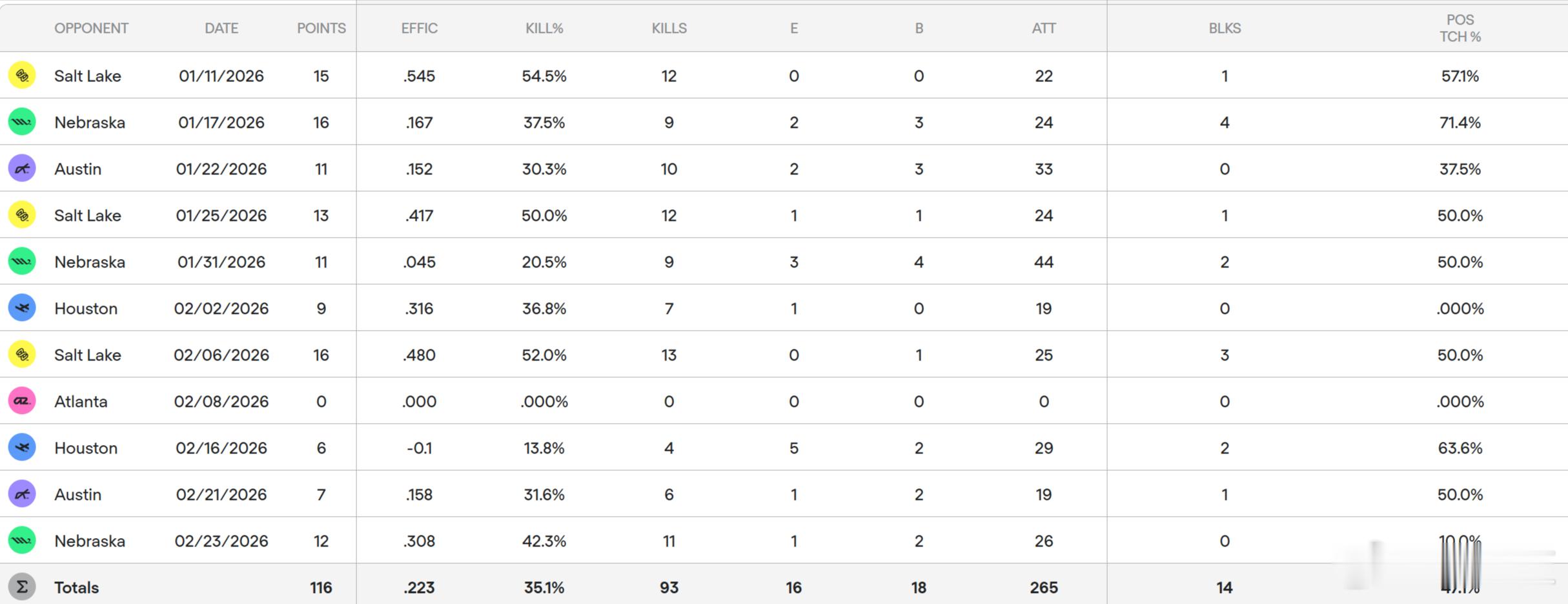The image size is (1568, 604).
Task: Sort by the EFFIC column header
Action: 419,28
